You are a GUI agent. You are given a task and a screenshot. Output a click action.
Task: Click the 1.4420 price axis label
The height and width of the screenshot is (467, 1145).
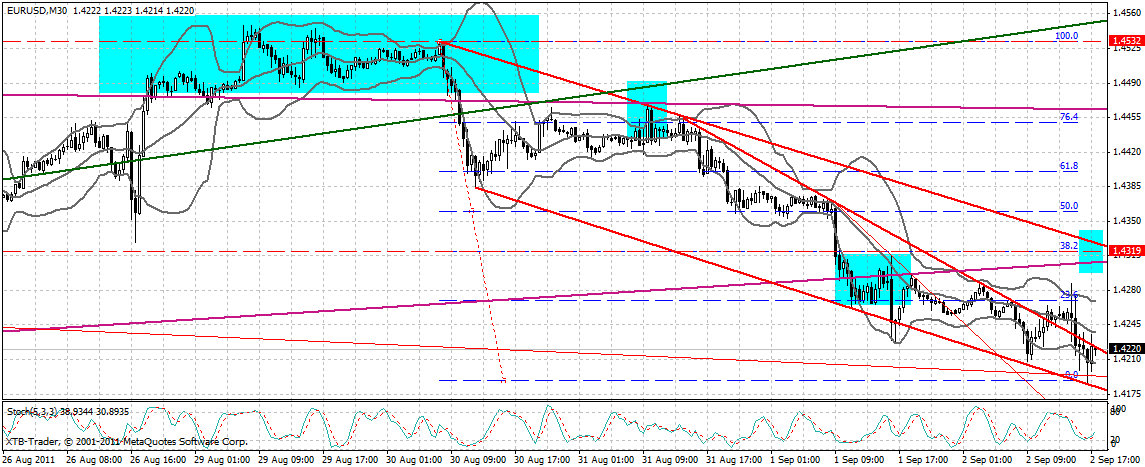[x=1127, y=152]
